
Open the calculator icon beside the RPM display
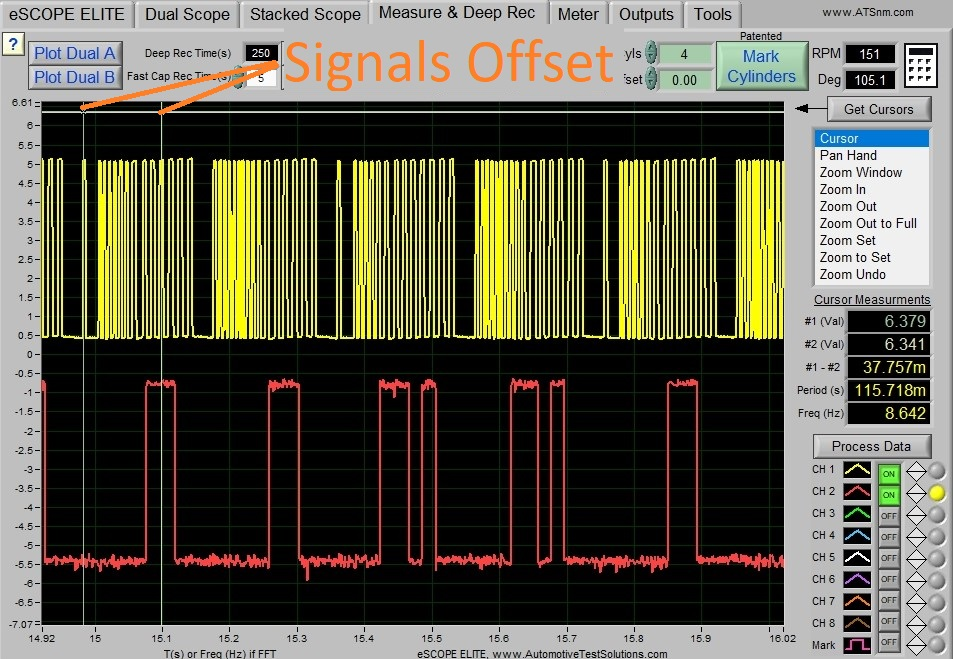[919, 64]
